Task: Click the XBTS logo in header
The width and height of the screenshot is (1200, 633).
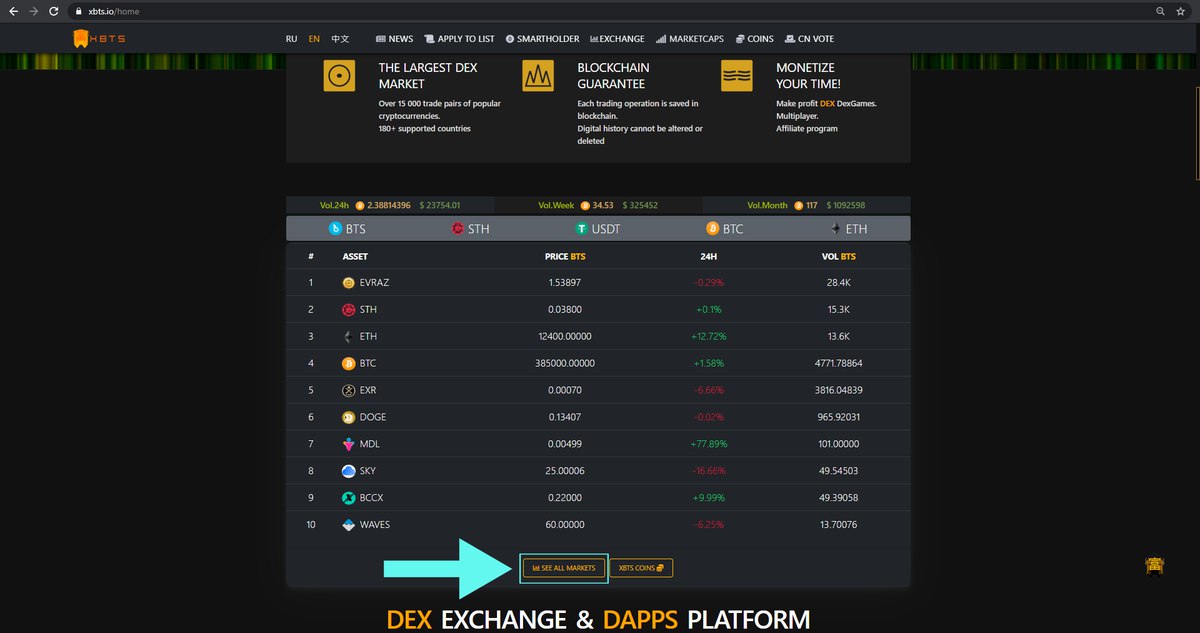Action: pyautogui.click(x=99, y=39)
